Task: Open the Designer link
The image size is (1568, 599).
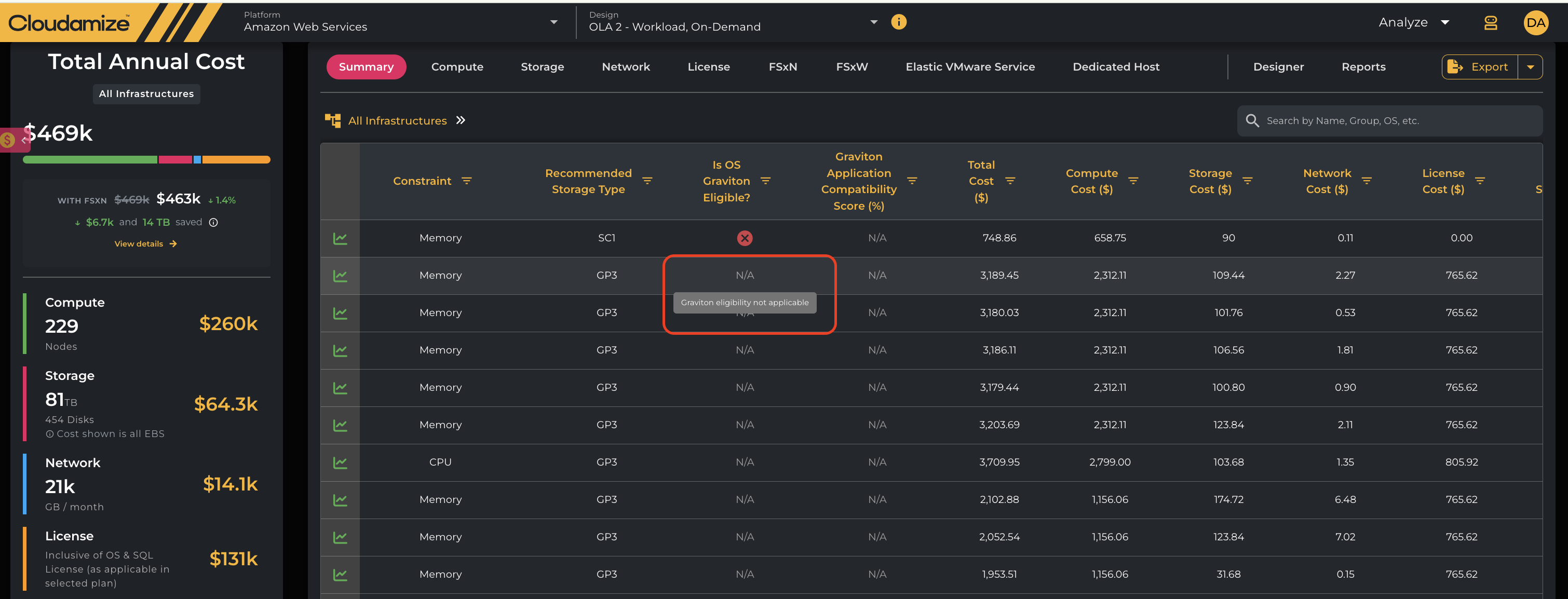Action: 1278,67
